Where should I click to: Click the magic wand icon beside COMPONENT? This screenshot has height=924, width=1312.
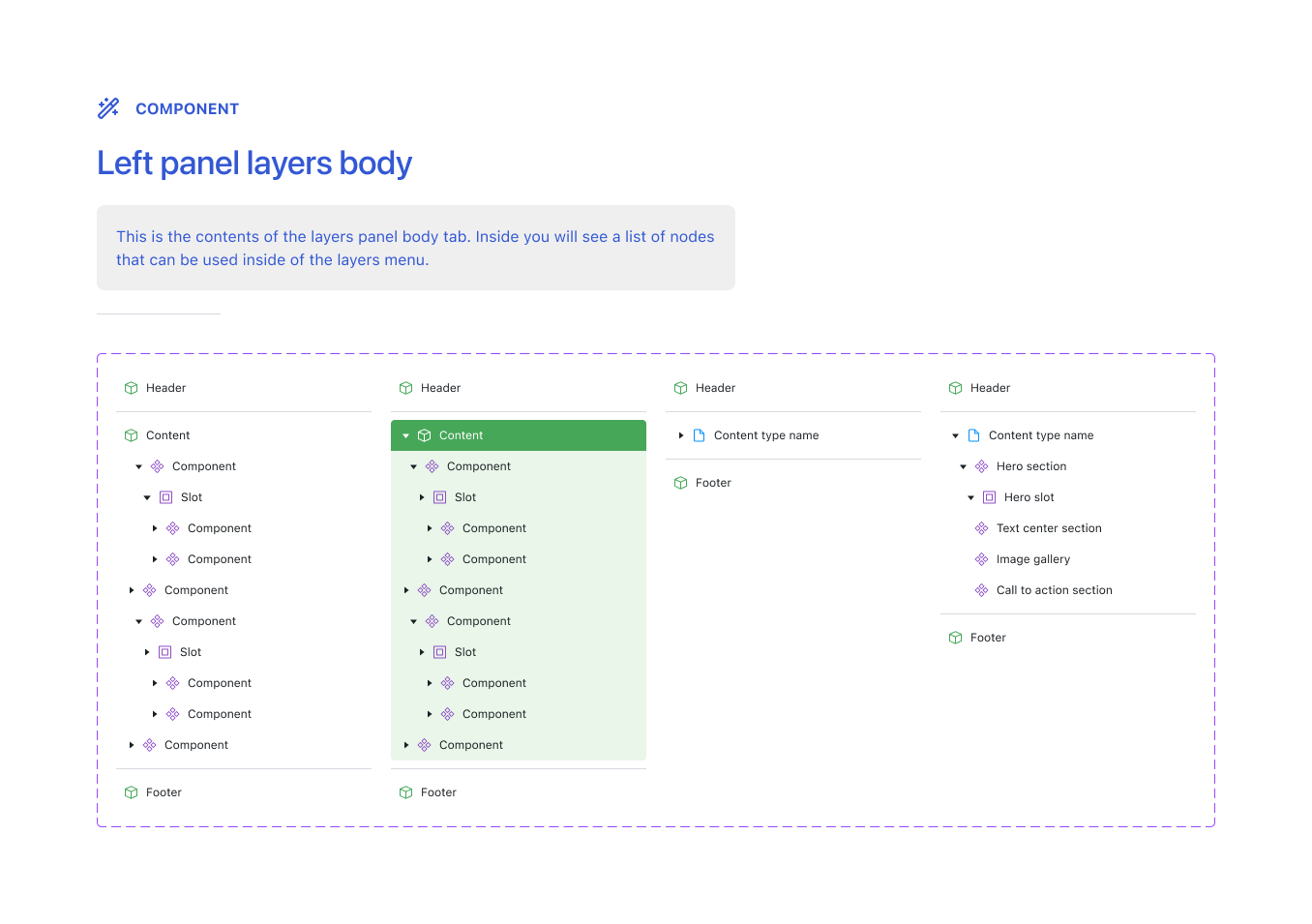pyautogui.click(x=106, y=107)
